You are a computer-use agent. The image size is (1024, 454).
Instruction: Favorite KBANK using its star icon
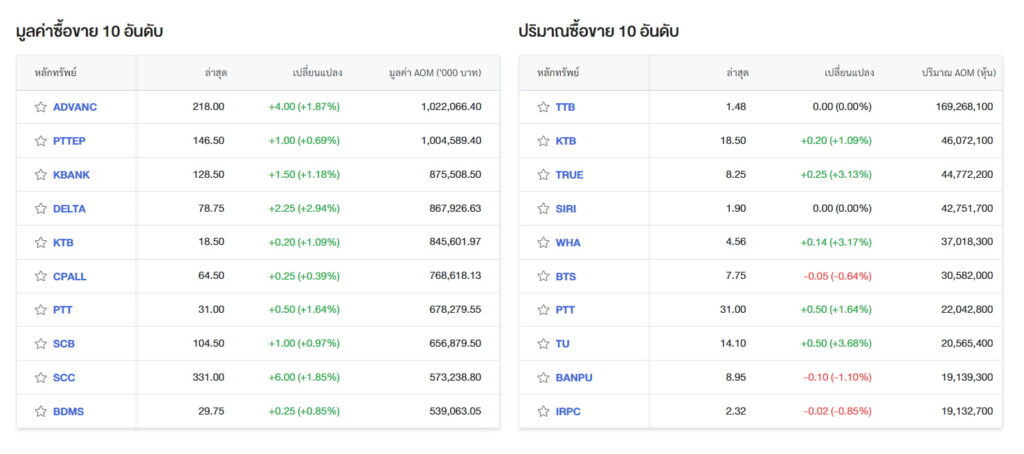point(40,175)
